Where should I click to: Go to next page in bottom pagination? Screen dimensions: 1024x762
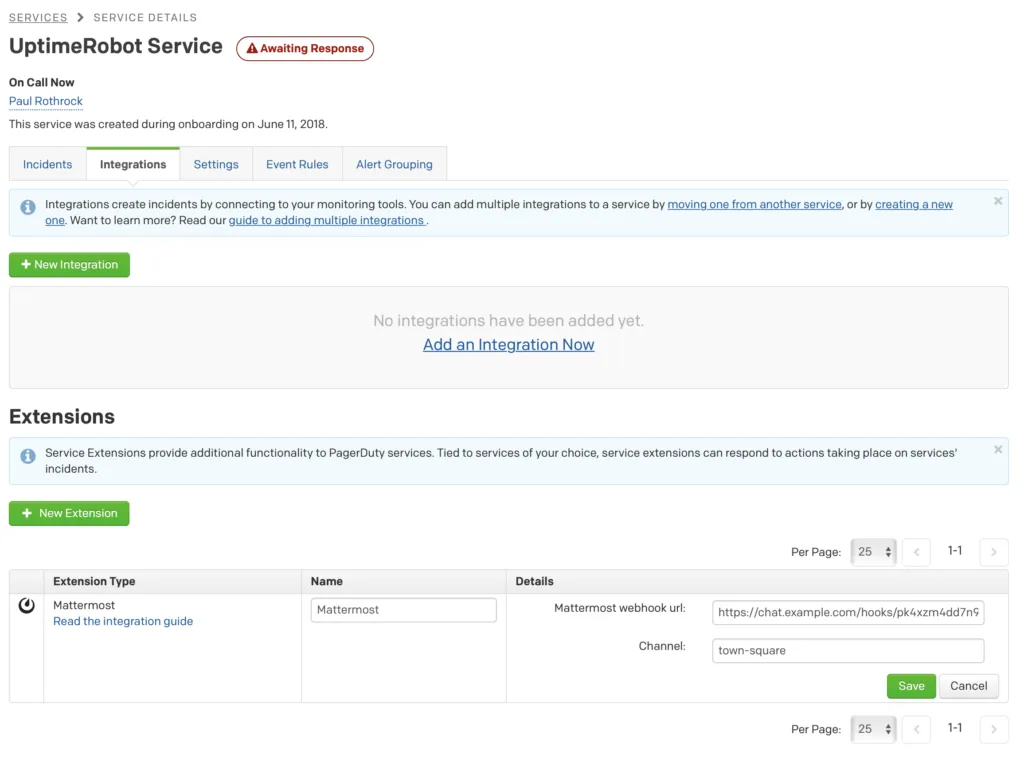click(994, 729)
